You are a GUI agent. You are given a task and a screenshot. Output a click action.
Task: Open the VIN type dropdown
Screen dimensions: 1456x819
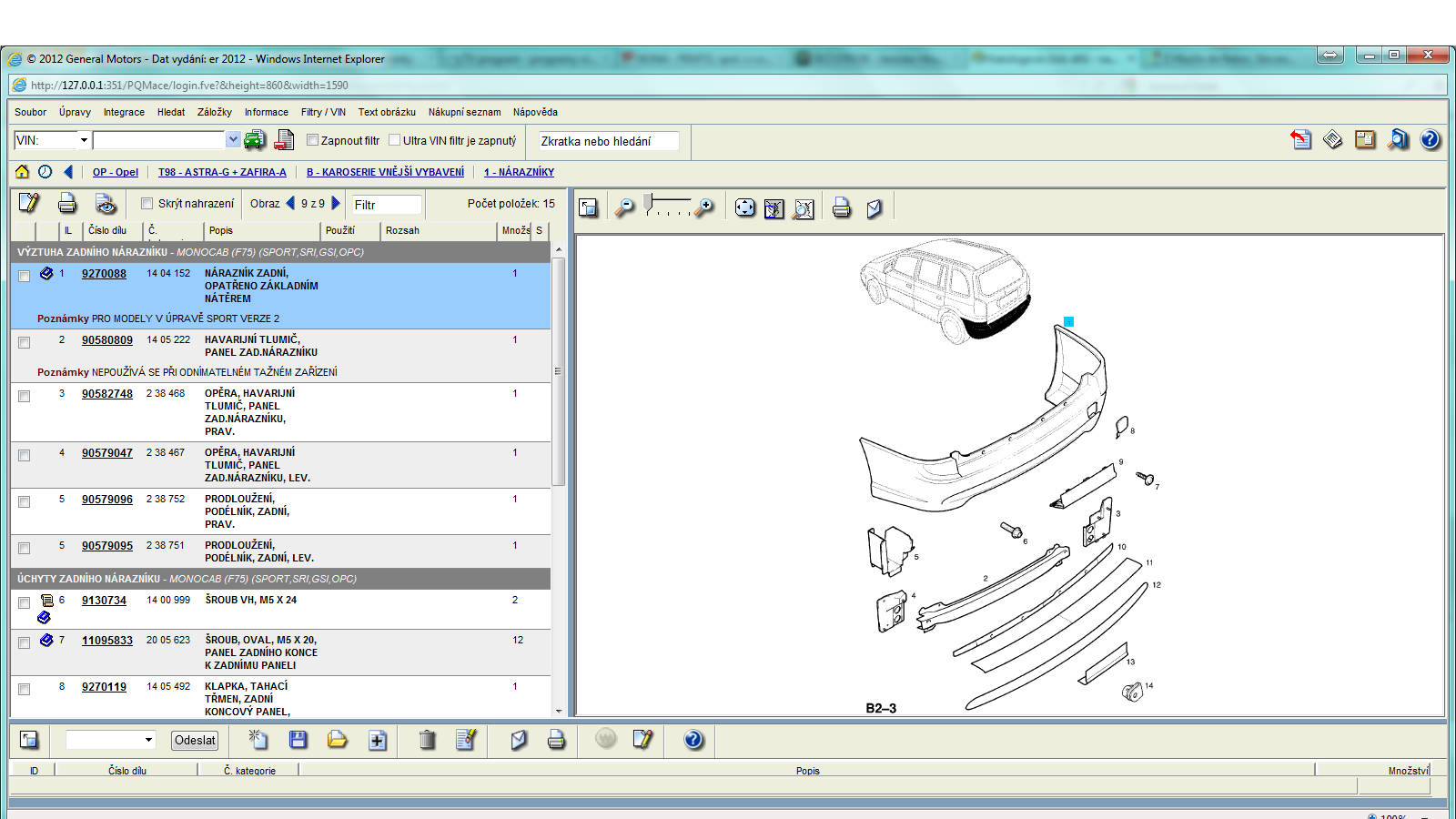pyautogui.click(x=84, y=140)
